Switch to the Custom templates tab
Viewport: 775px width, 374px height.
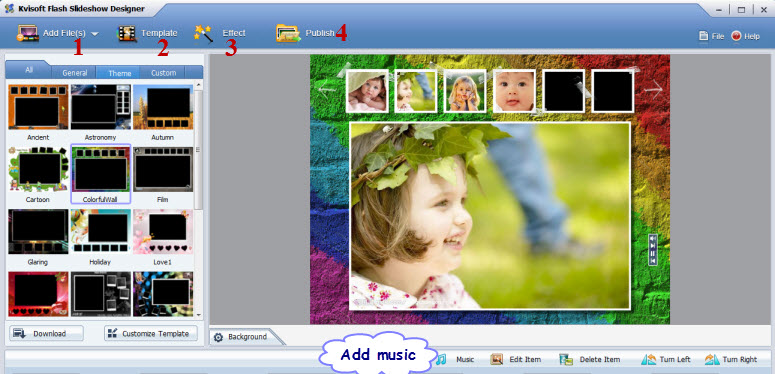coord(163,73)
